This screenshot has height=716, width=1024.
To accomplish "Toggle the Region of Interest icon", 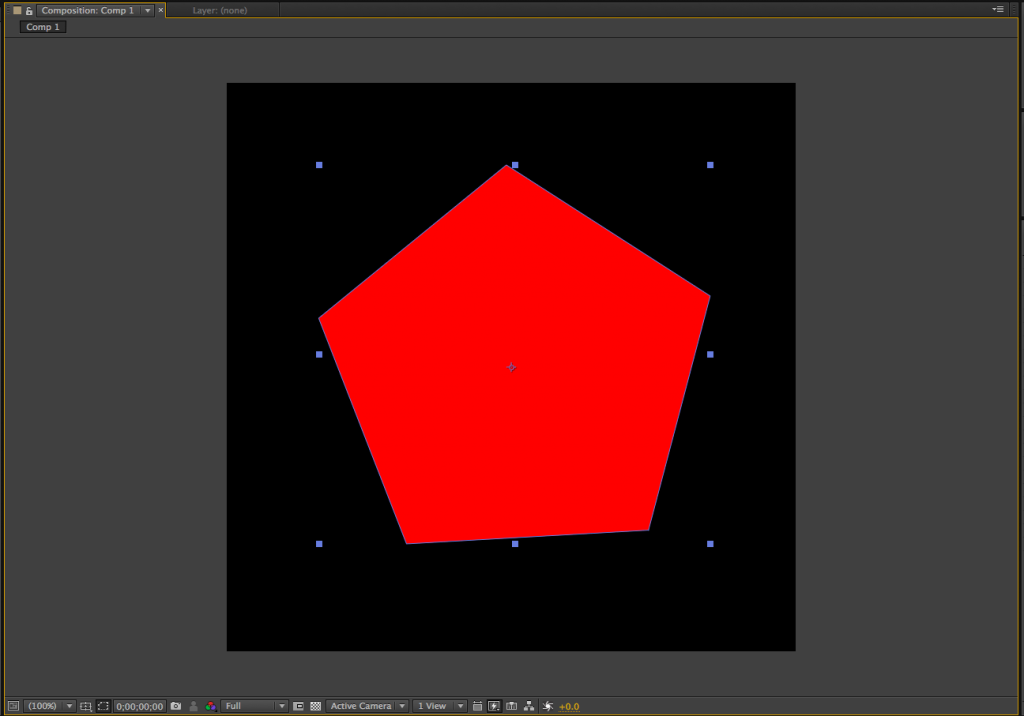I will (298, 706).
